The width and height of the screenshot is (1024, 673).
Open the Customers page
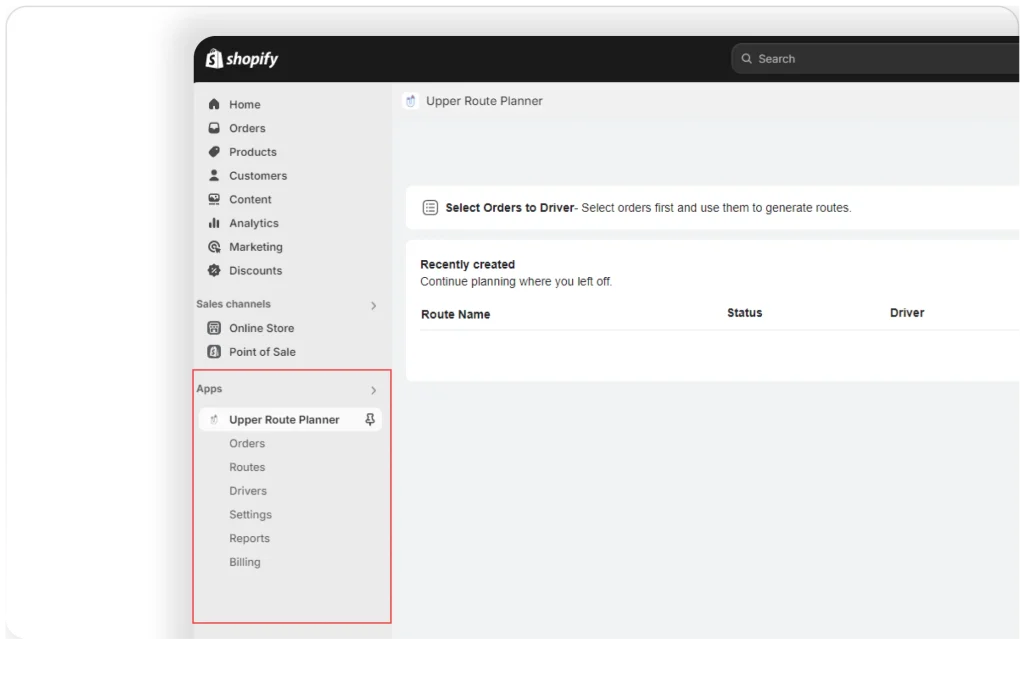coord(258,176)
